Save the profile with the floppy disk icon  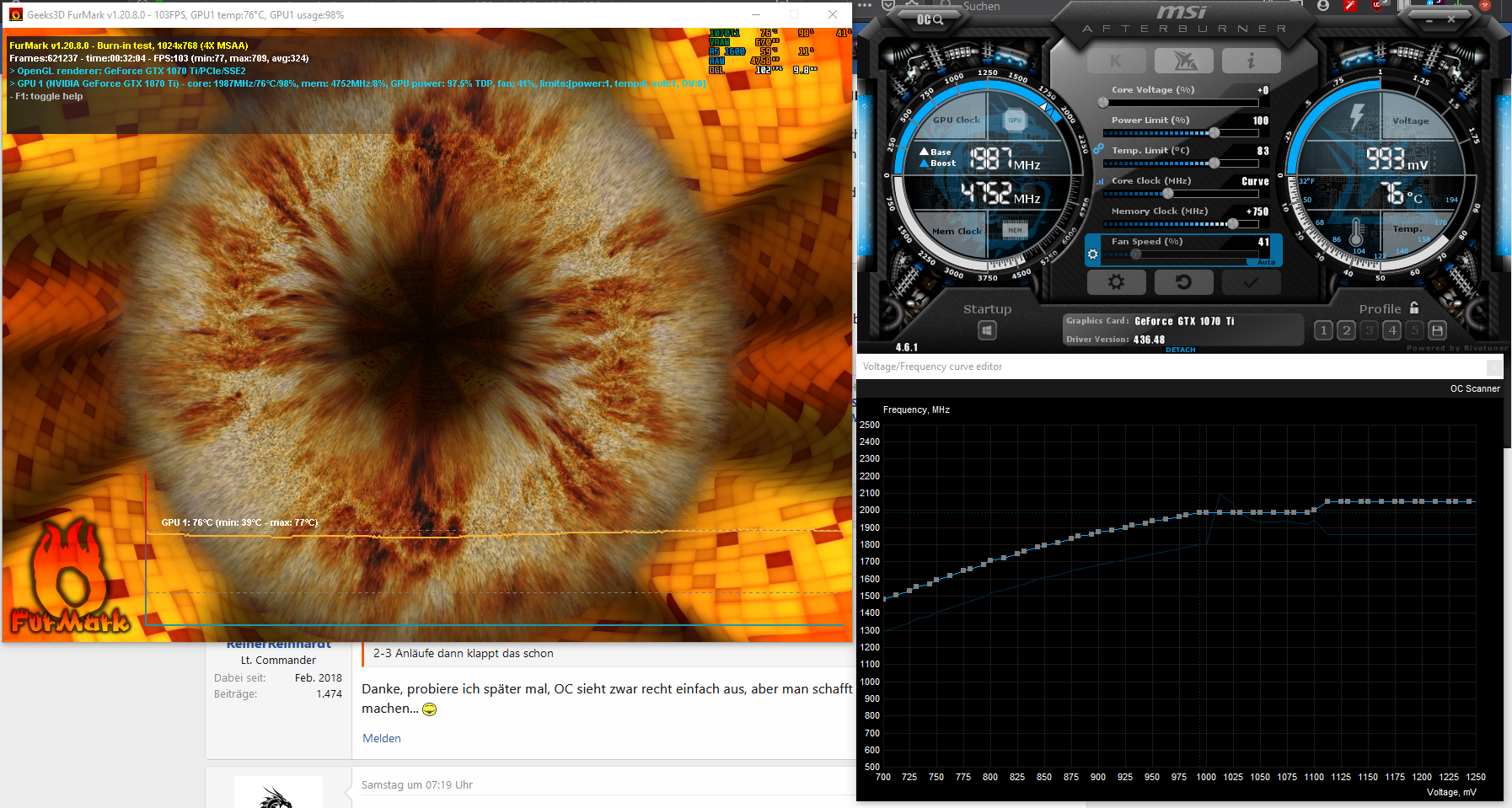coord(1437,330)
